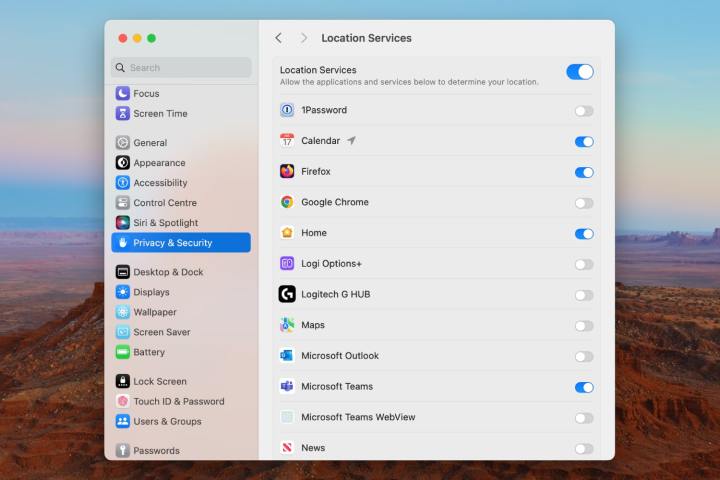Click the Logitech G HUB app icon

pos(287,294)
